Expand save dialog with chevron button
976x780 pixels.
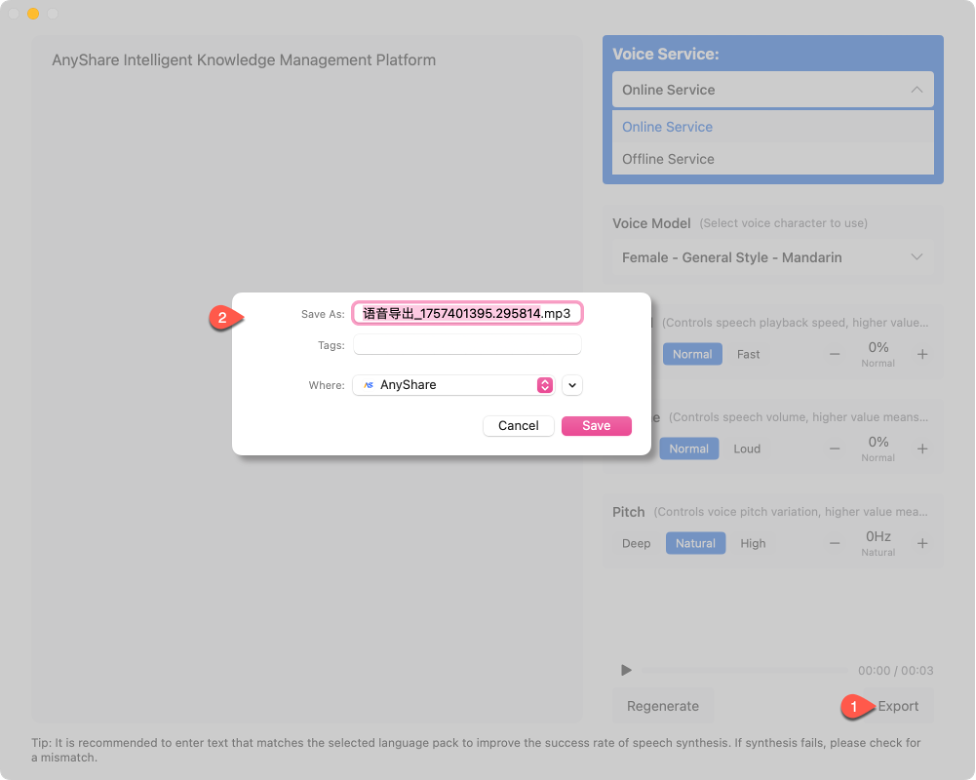click(x=572, y=385)
